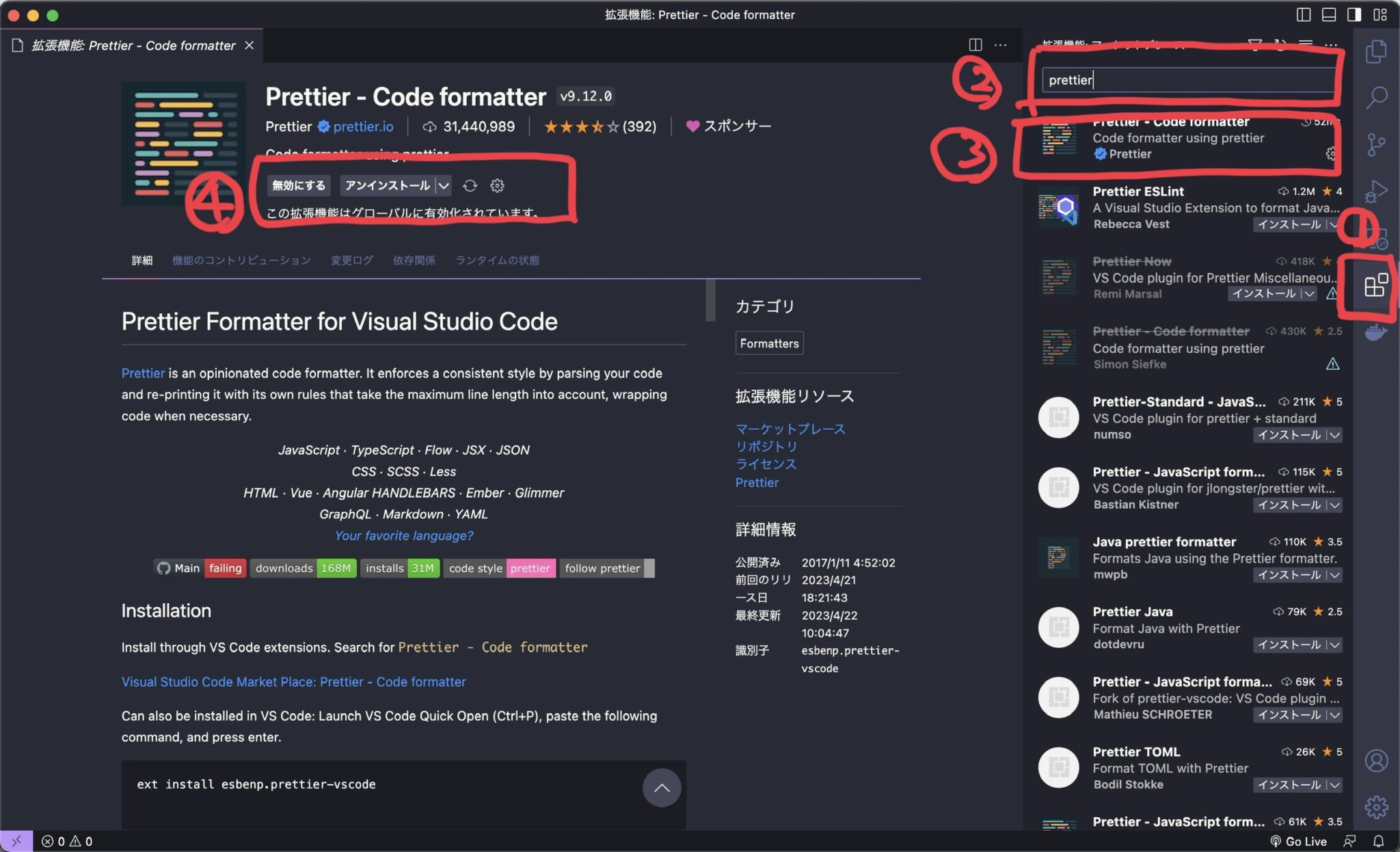
Task: Open Source Control from the activity bar
Action: [x=1377, y=144]
